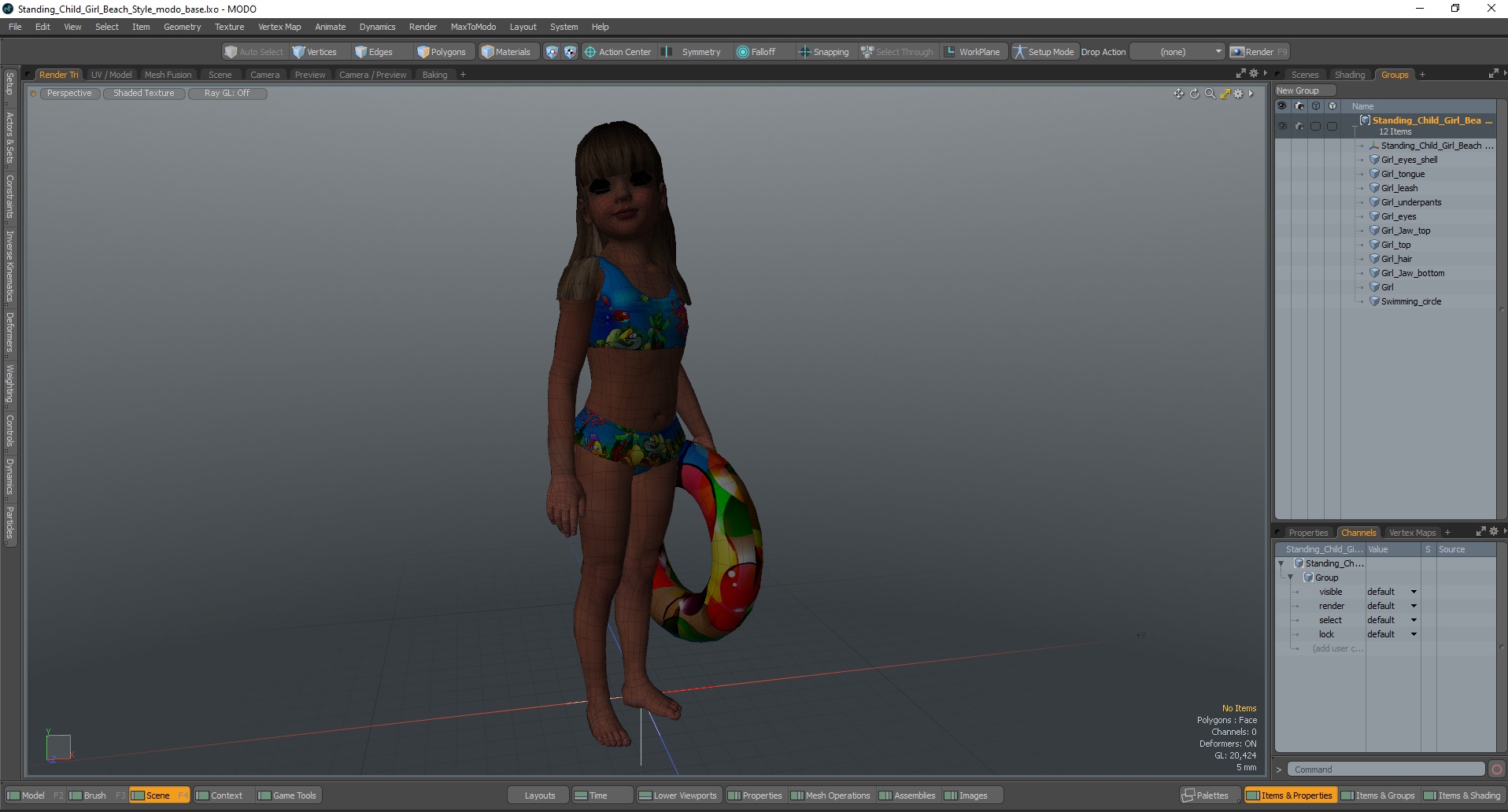
Task: Open the Action Center menu
Action: pyautogui.click(x=618, y=52)
